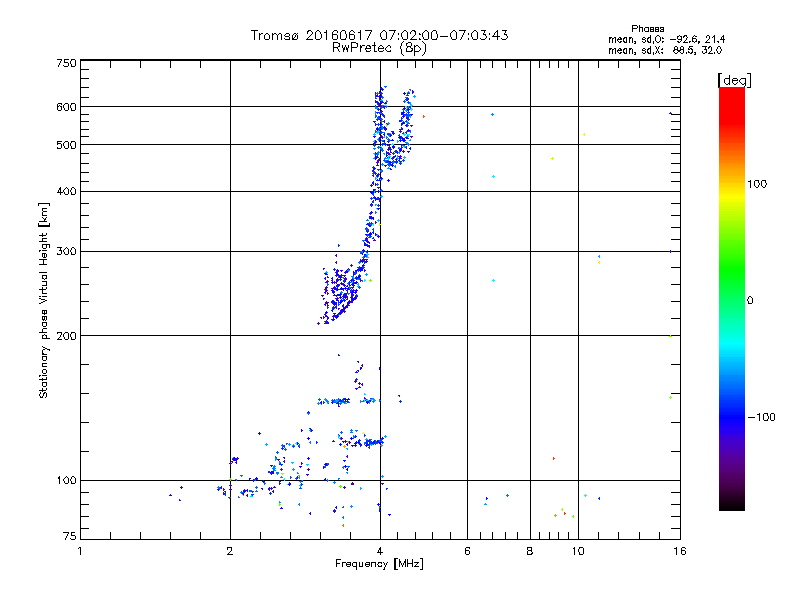Click the 'Phases' heading label

pyautogui.click(x=647, y=29)
